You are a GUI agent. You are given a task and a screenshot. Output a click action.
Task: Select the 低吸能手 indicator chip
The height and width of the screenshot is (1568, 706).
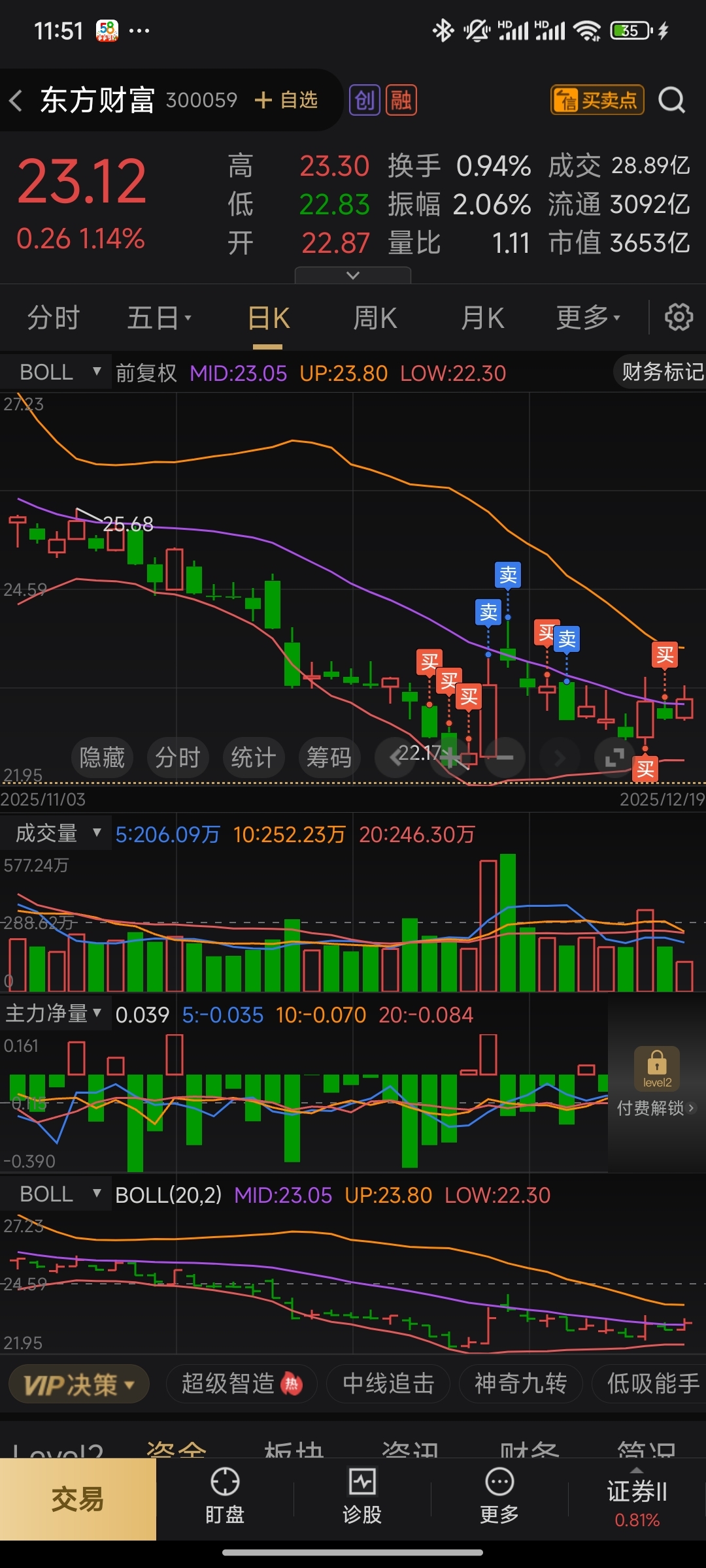click(x=649, y=1384)
